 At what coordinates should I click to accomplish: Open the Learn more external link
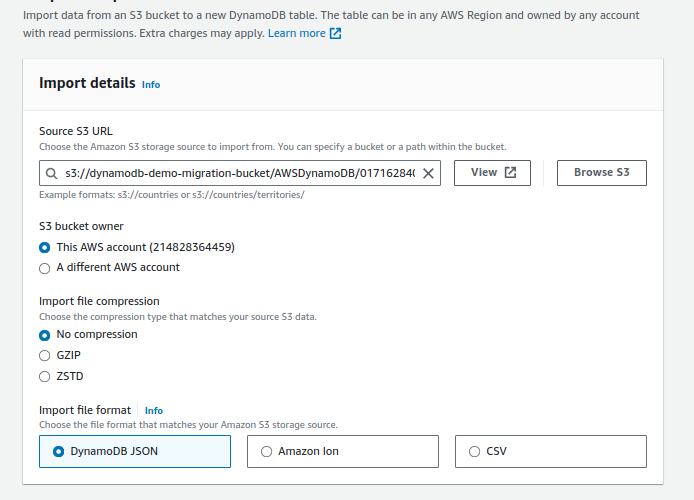[x=305, y=33]
